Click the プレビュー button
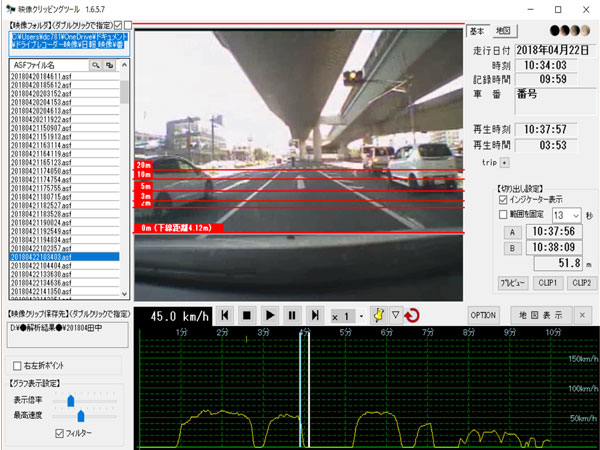Screen dimensions: 600x450 [x=513, y=283]
